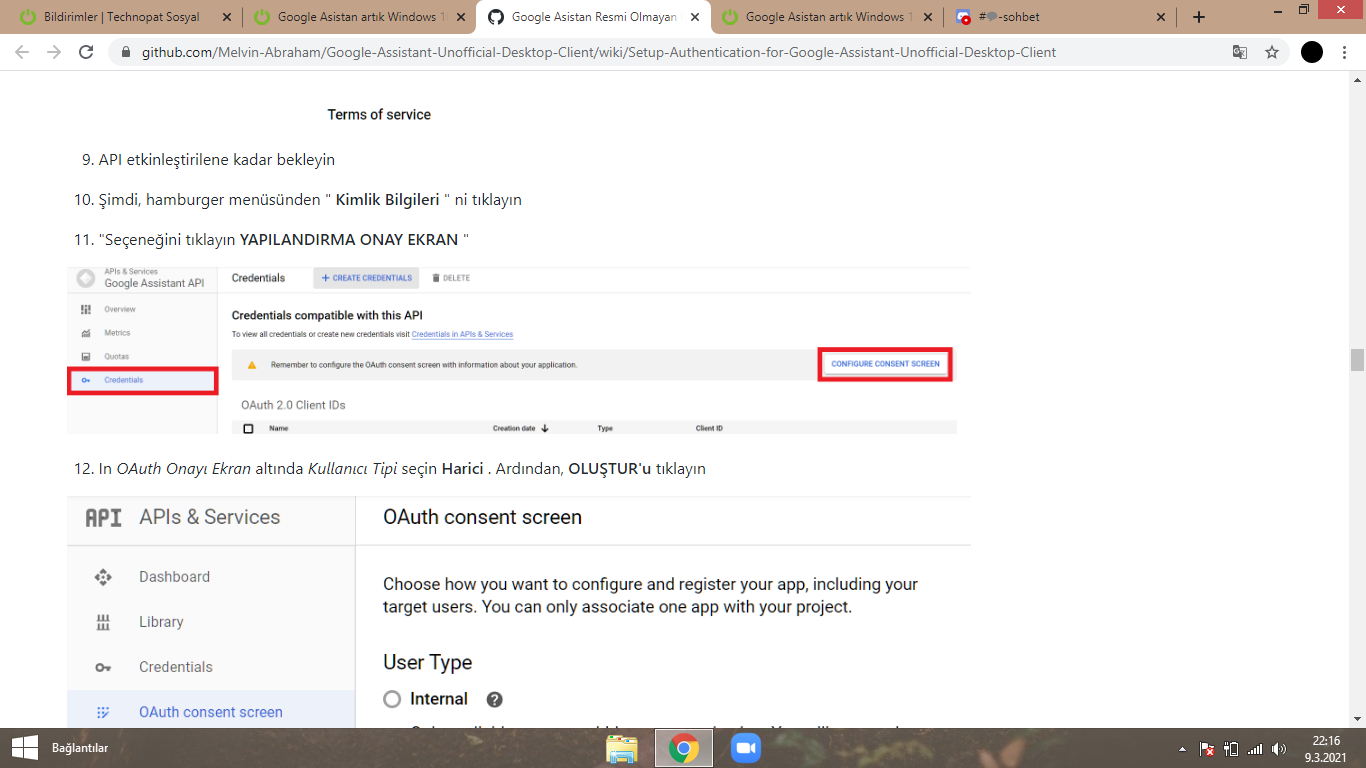Image resolution: width=1366 pixels, height=768 pixels.
Task: Open the network signal icon
Action: (1255, 749)
